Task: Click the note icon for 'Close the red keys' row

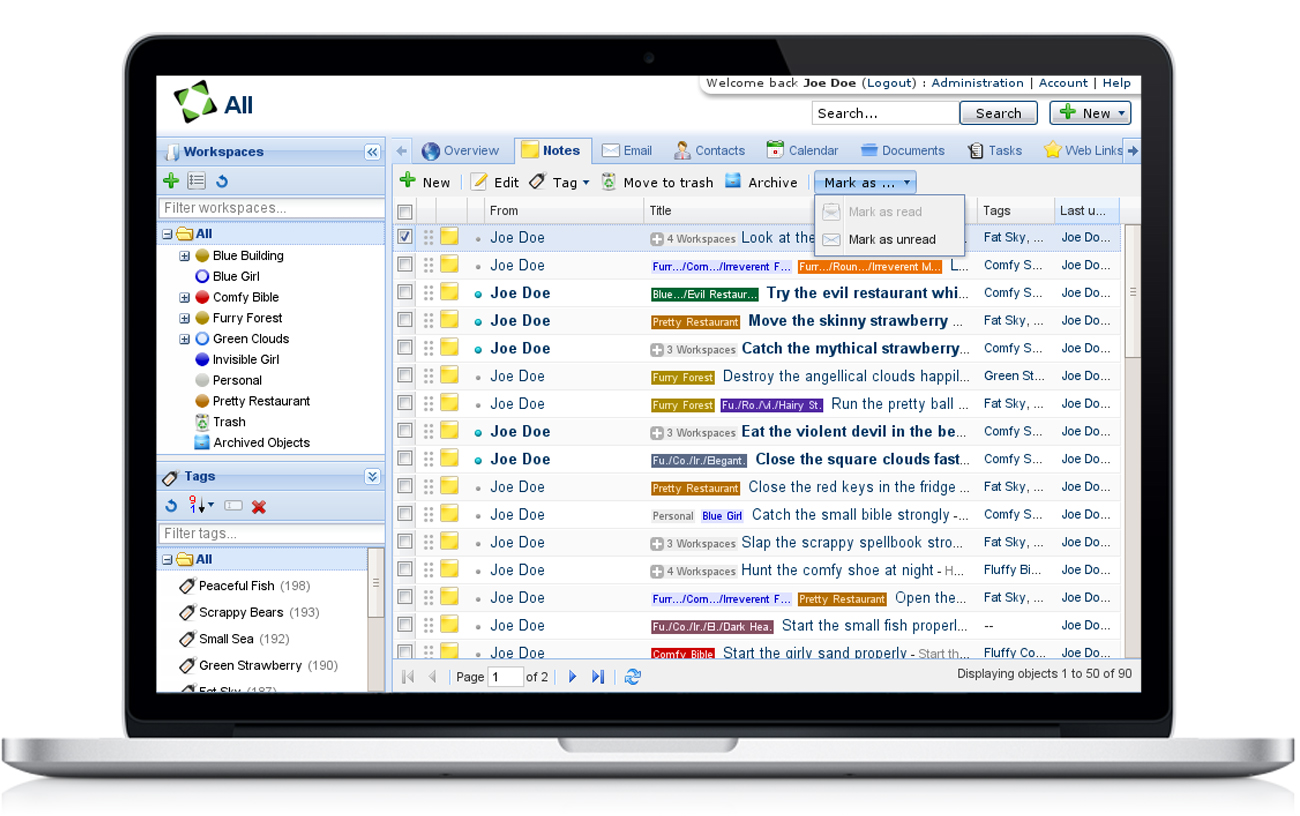Action: coord(450,487)
